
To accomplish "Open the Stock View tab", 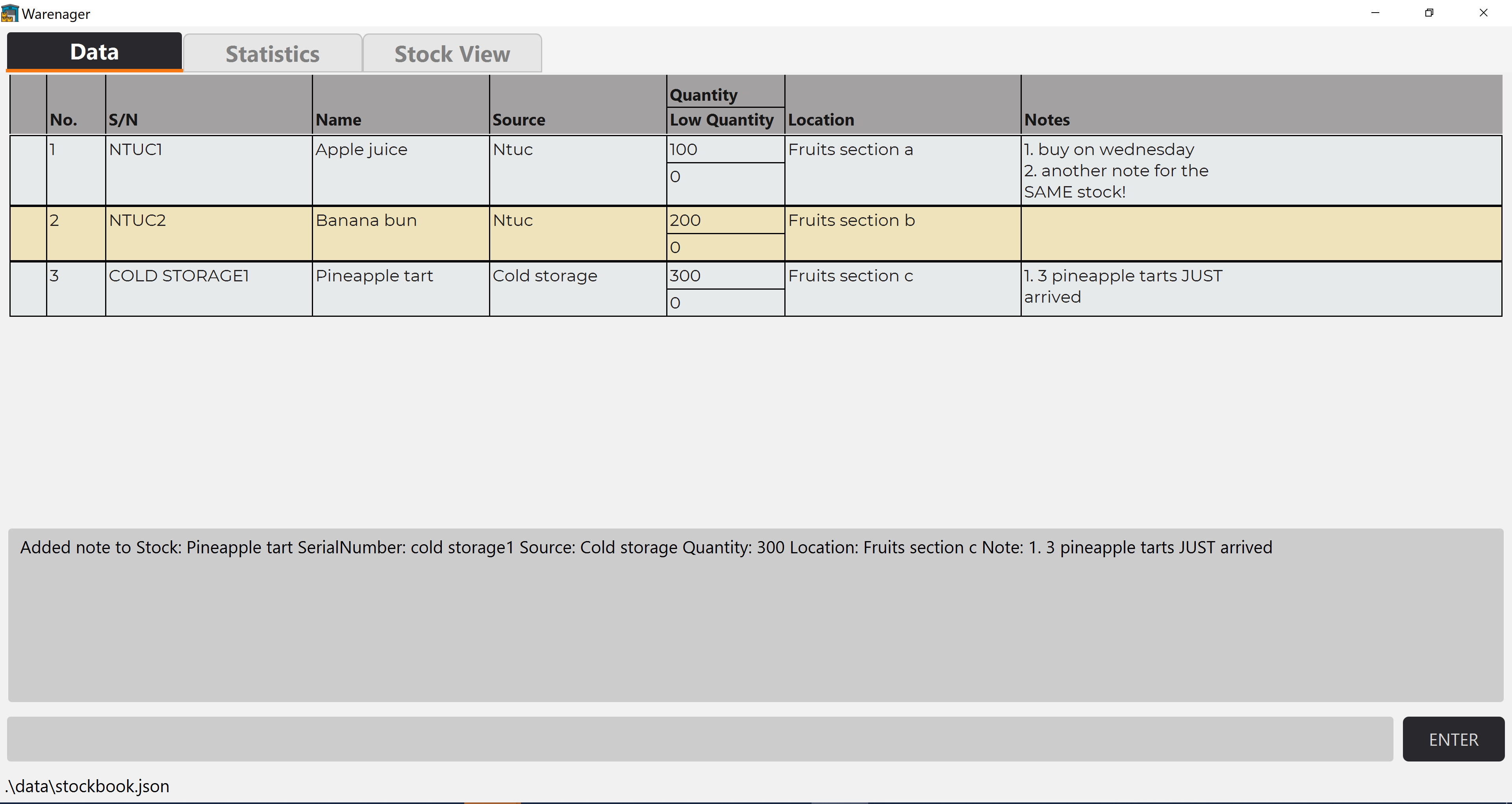I will point(452,54).
